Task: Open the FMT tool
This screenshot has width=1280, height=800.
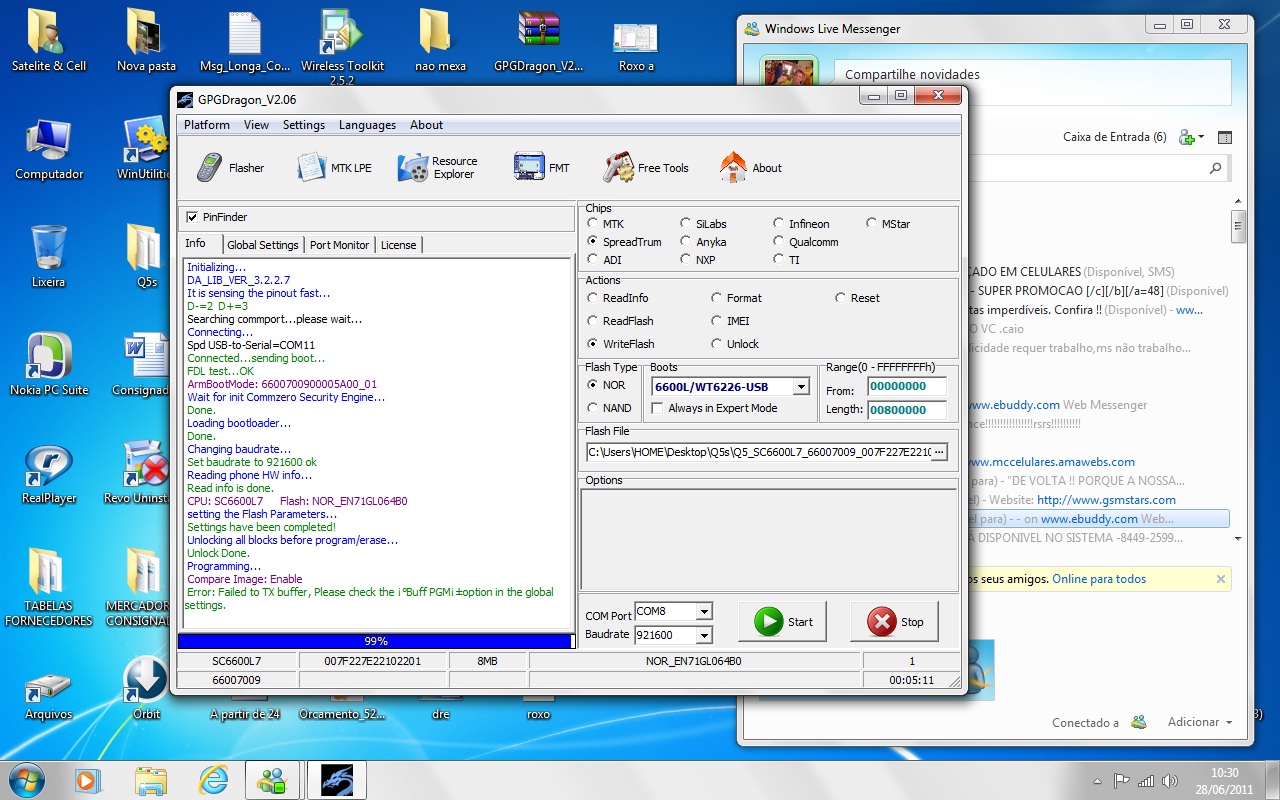Action: tap(541, 168)
